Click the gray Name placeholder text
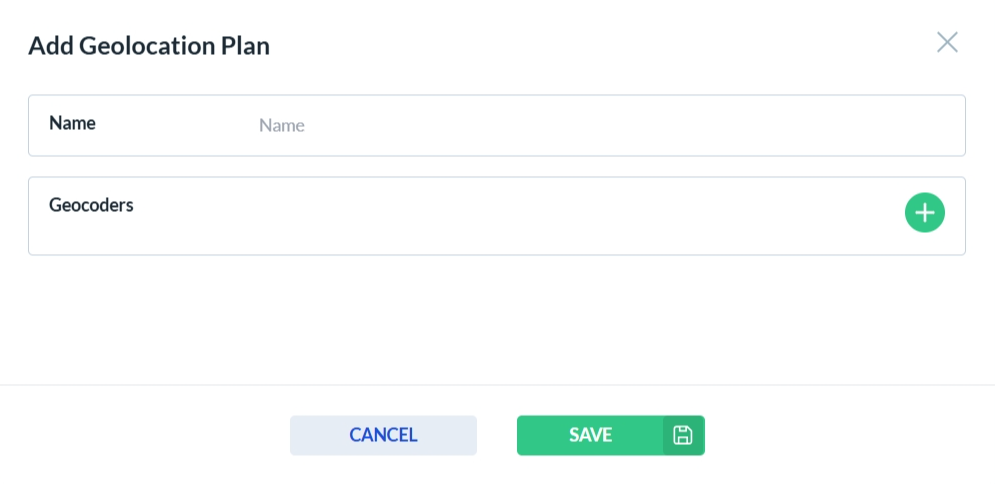This screenshot has height=484, width=995. (x=282, y=126)
